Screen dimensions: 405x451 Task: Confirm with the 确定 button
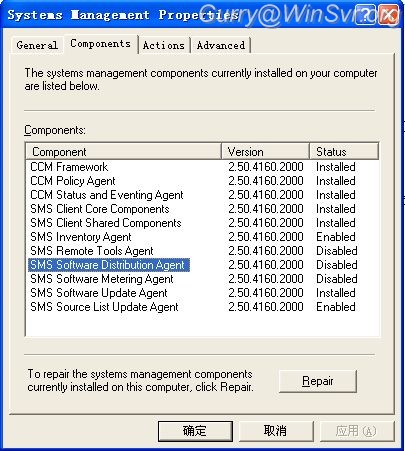pyautogui.click(x=195, y=431)
